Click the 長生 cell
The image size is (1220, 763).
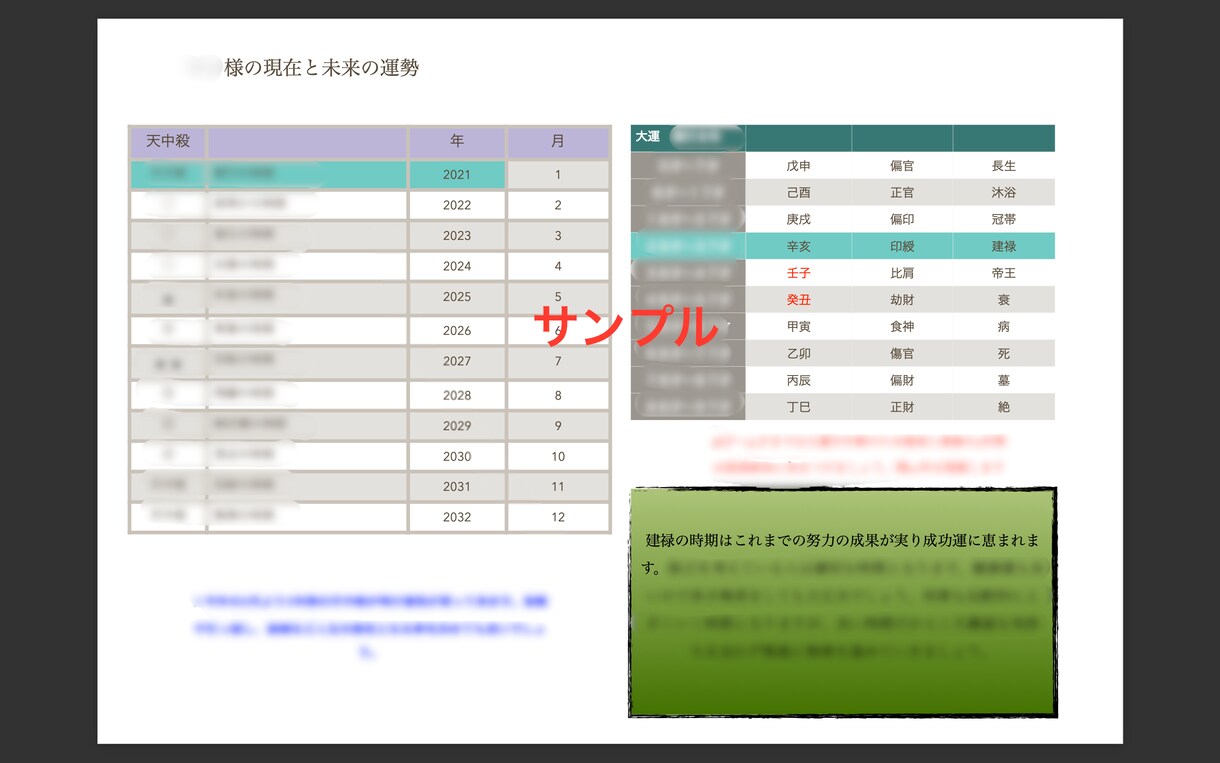(x=1004, y=166)
